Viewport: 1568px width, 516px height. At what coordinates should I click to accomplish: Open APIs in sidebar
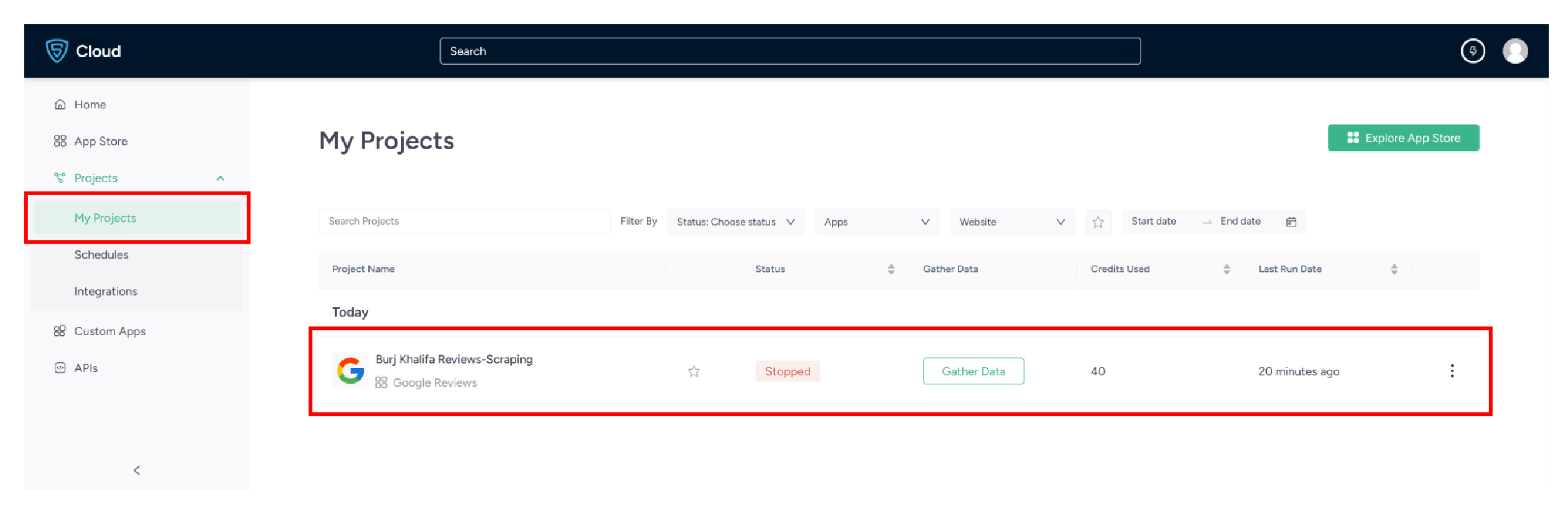pyautogui.click(x=86, y=368)
